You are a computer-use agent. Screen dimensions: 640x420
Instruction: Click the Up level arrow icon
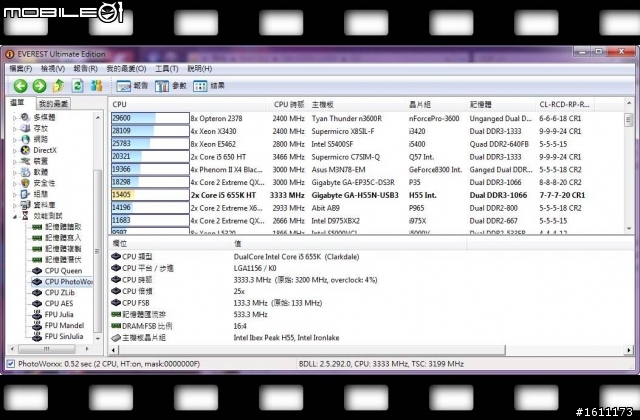pyautogui.click(x=58, y=86)
